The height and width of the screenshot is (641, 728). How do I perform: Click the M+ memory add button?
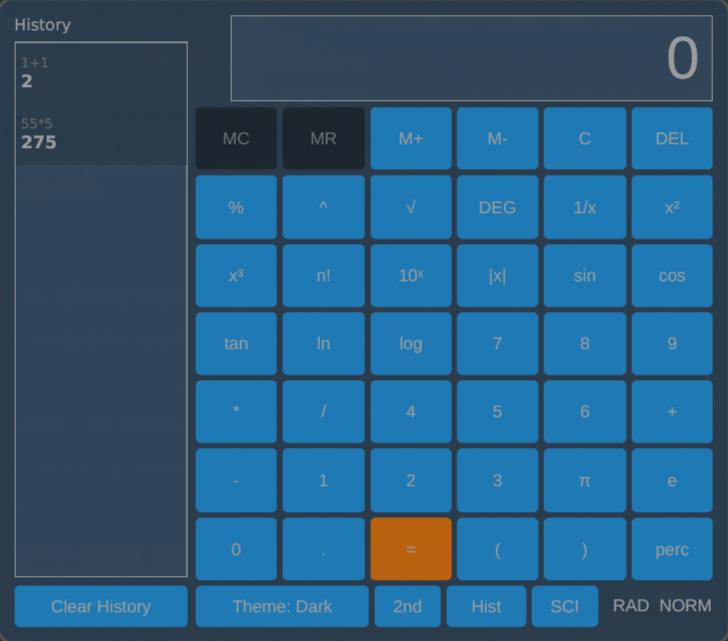coord(410,138)
